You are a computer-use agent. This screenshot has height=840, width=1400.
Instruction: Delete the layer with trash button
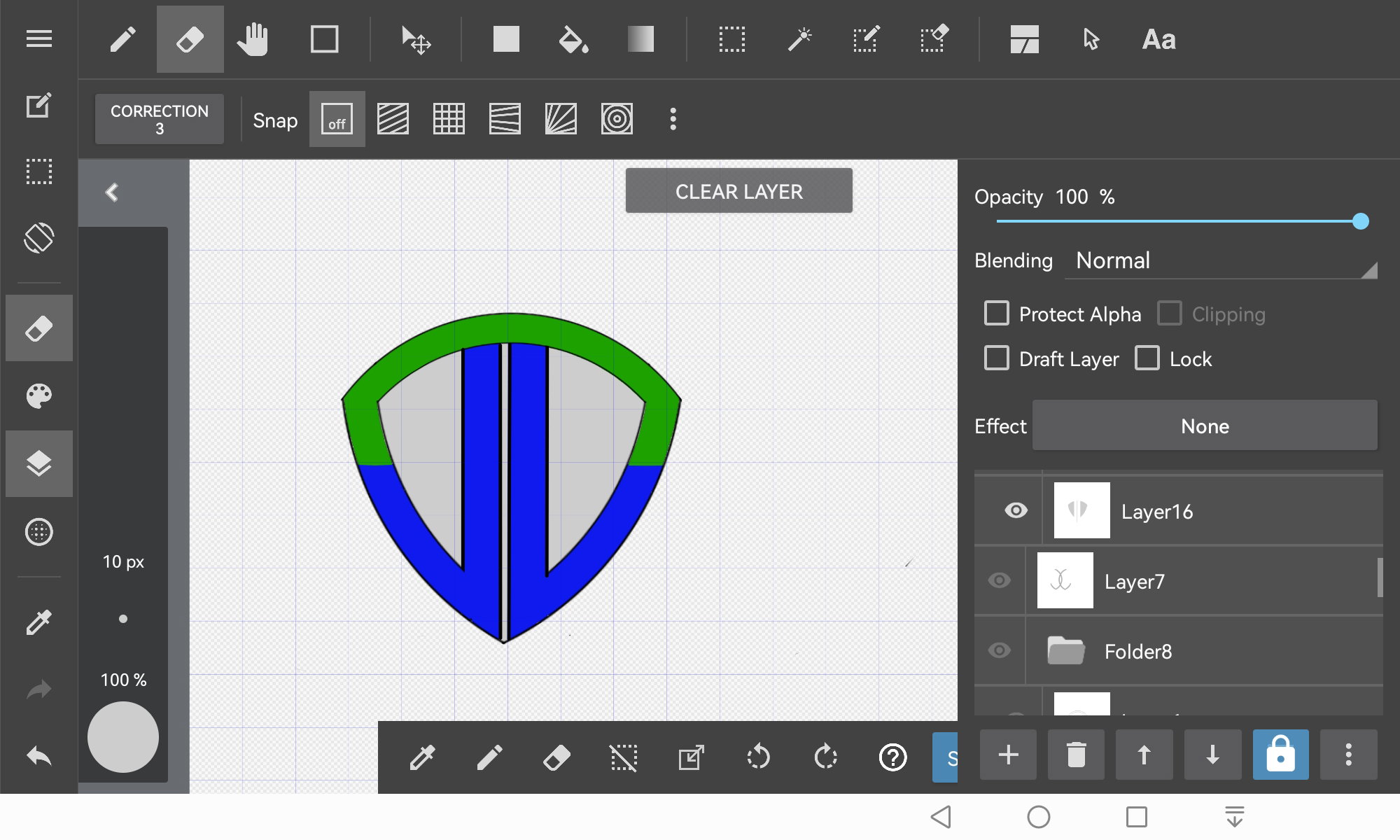1076,755
